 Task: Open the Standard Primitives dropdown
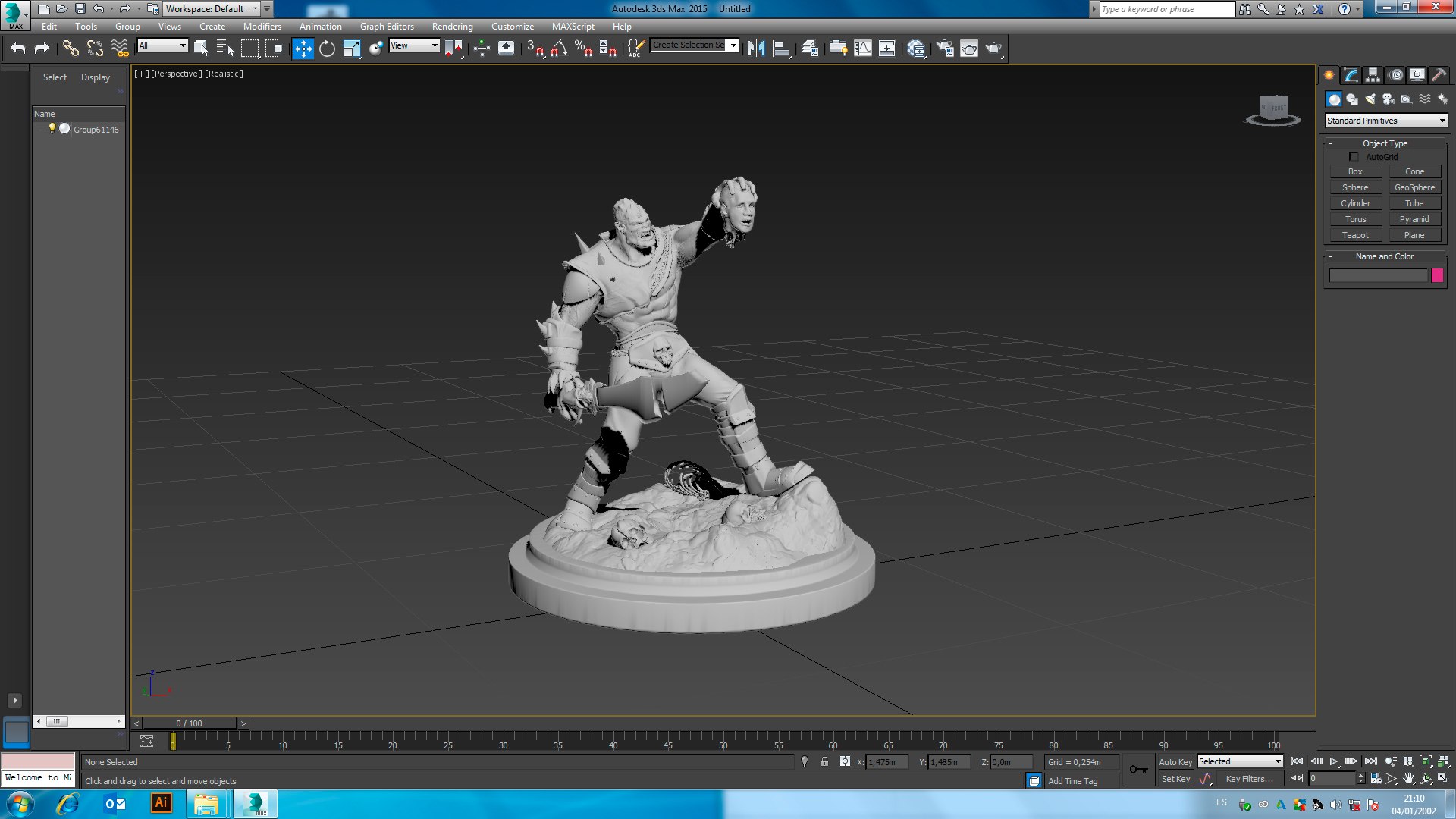coord(1386,121)
